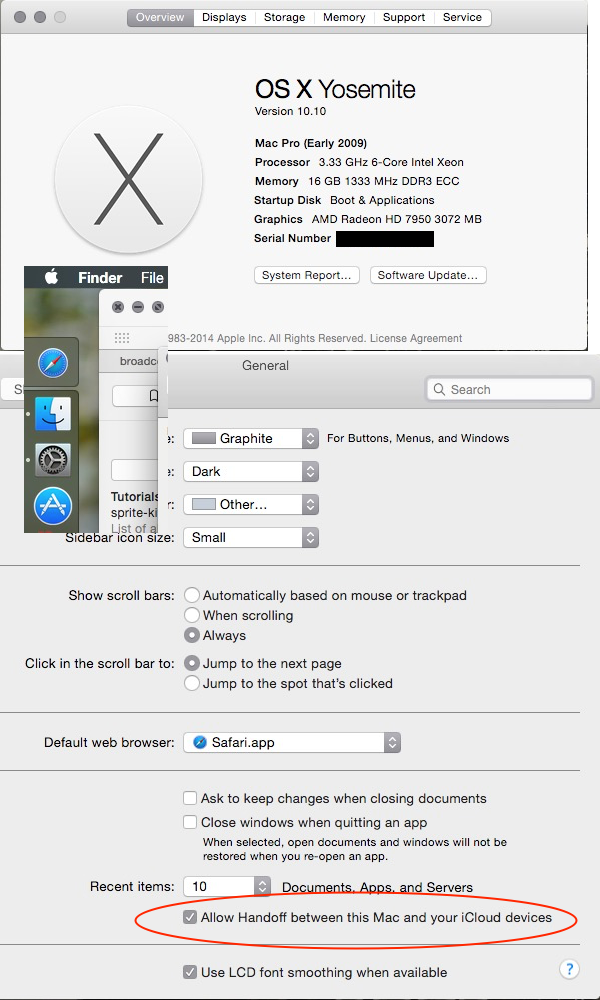Screen dimensions: 600x1000
Task: Click the Graphite color swatch
Action: click(x=203, y=438)
